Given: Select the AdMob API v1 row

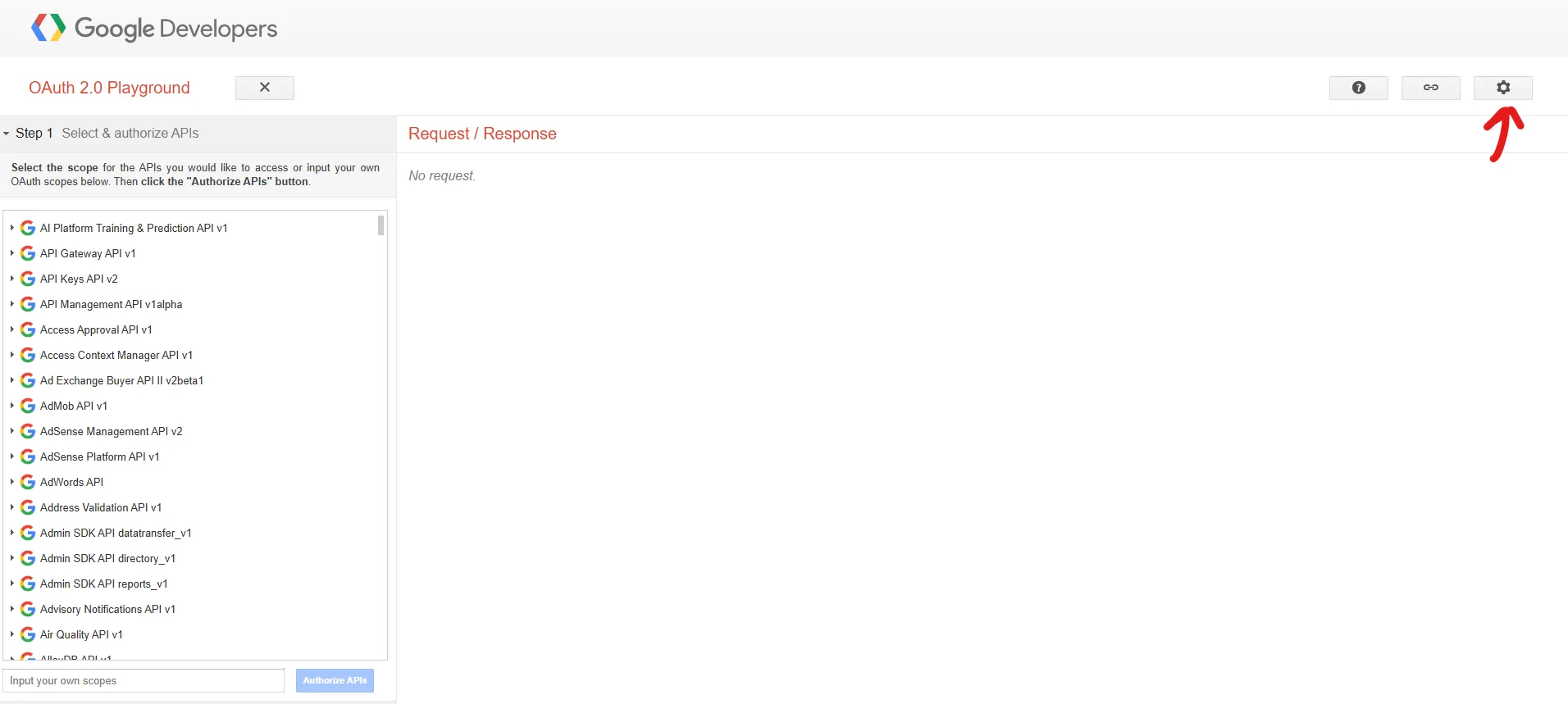Looking at the screenshot, I should point(74,406).
